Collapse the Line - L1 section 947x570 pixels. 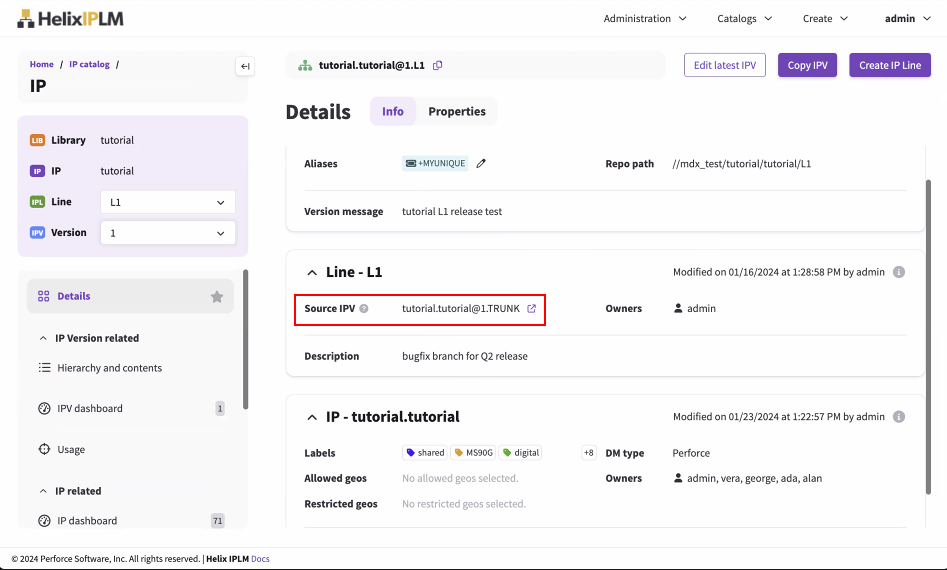click(311, 272)
